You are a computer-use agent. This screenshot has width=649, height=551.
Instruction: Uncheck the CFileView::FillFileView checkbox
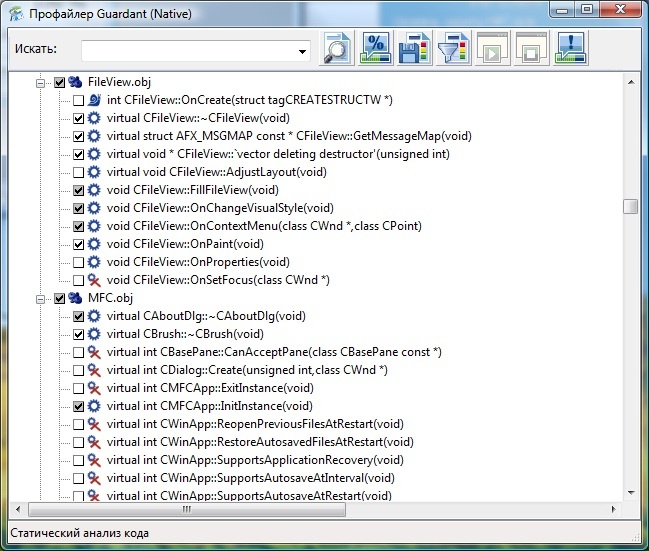pyautogui.click(x=78, y=190)
